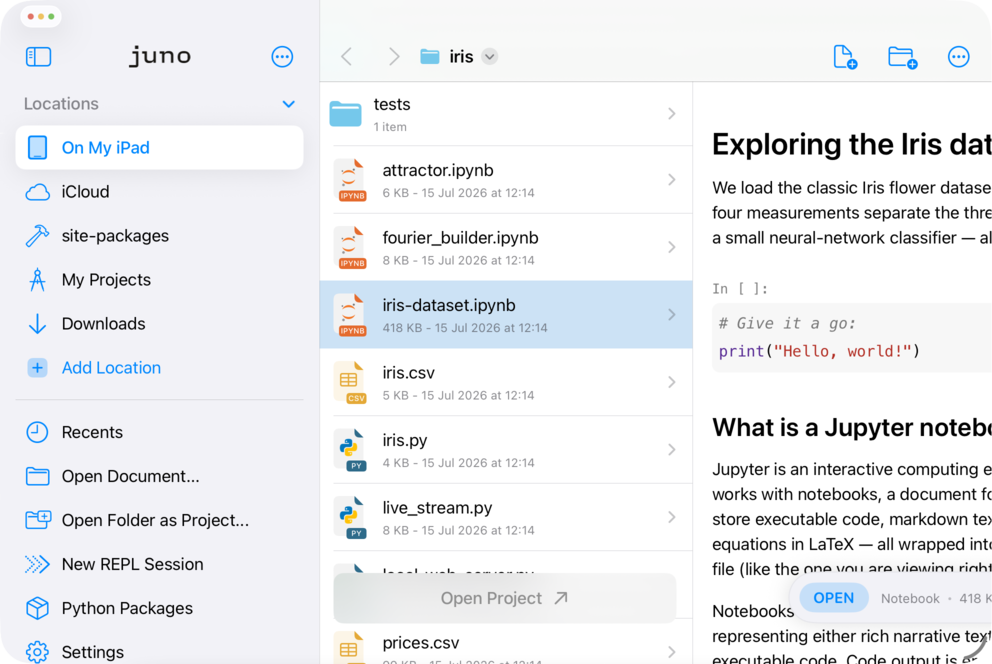Select iris.csv file
This screenshot has width=992, height=664.
pyautogui.click(x=506, y=383)
